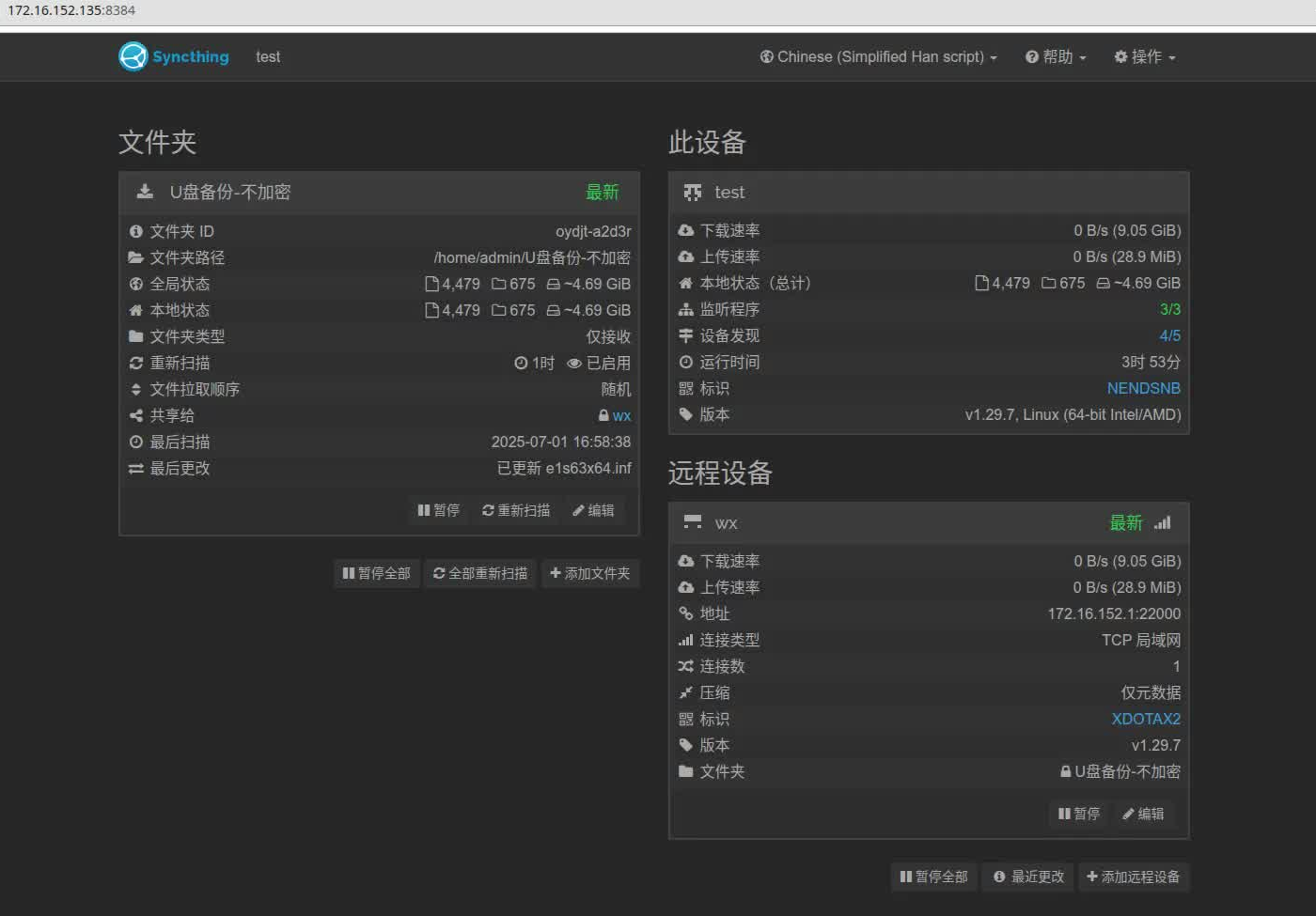
Task: Click the 连接数 shuffle icon
Action: [x=686, y=666]
